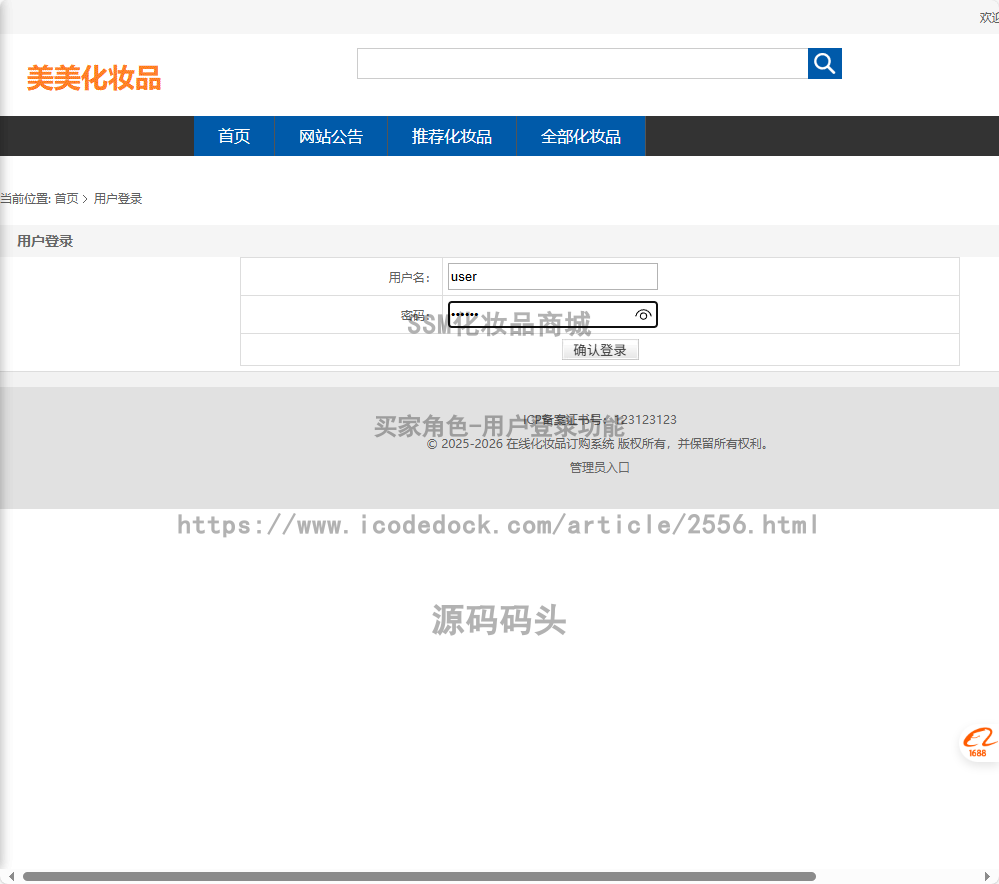Screen dimensions: 999x884
Task: Select the 全部化妆品 menu item
Action: click(x=581, y=136)
